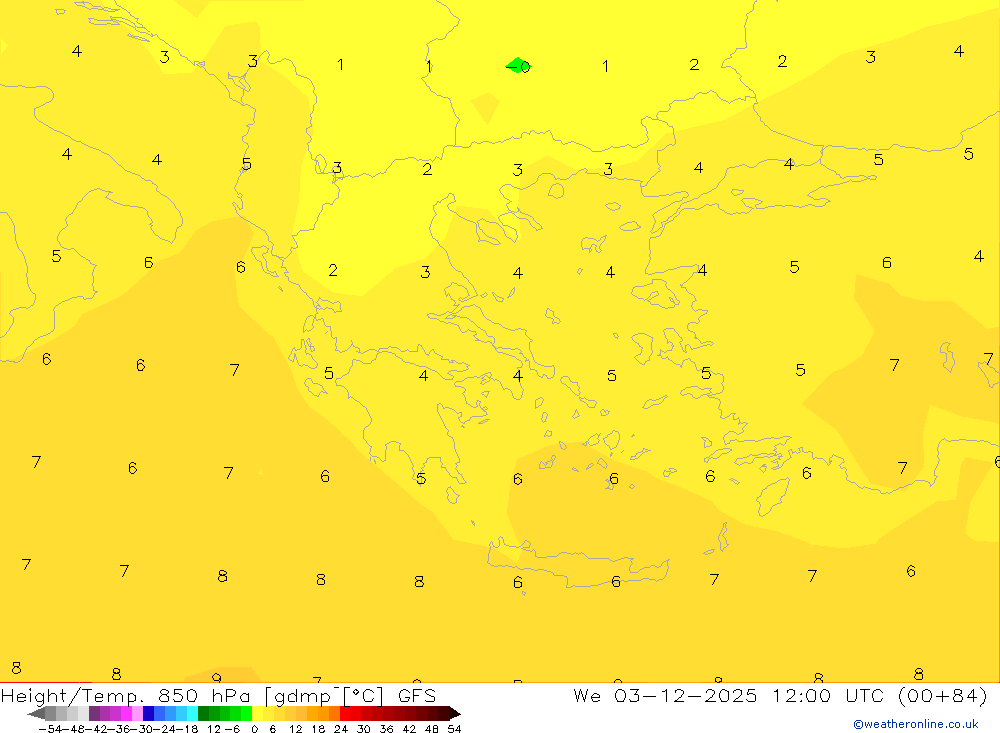The image size is (1000, 733).
Task: Click the 9 value at bottom of map
Action: pyautogui.click(x=216, y=678)
